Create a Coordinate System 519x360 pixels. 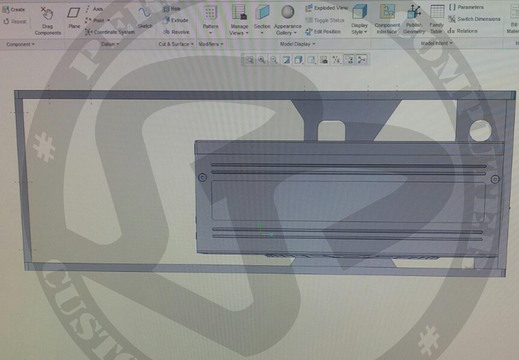pos(110,32)
